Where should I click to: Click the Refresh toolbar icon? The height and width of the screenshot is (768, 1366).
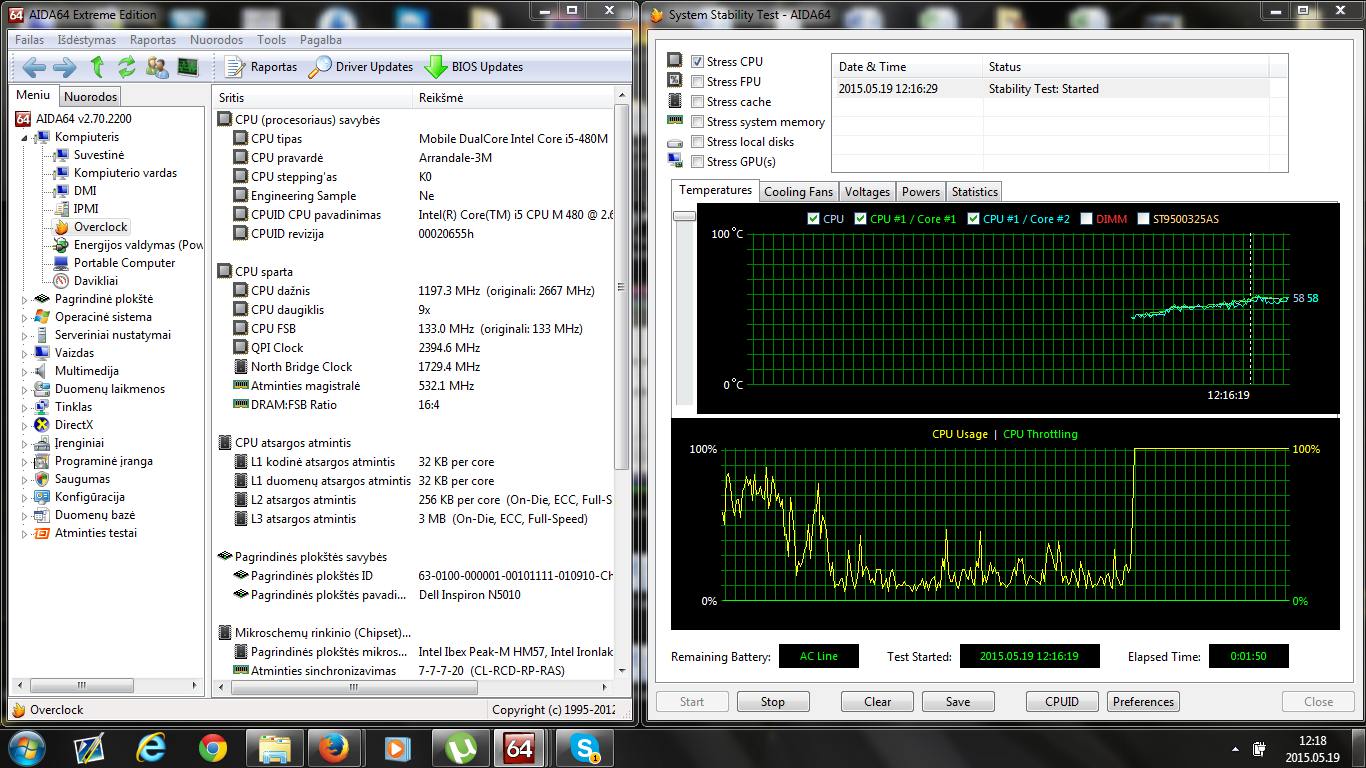126,67
